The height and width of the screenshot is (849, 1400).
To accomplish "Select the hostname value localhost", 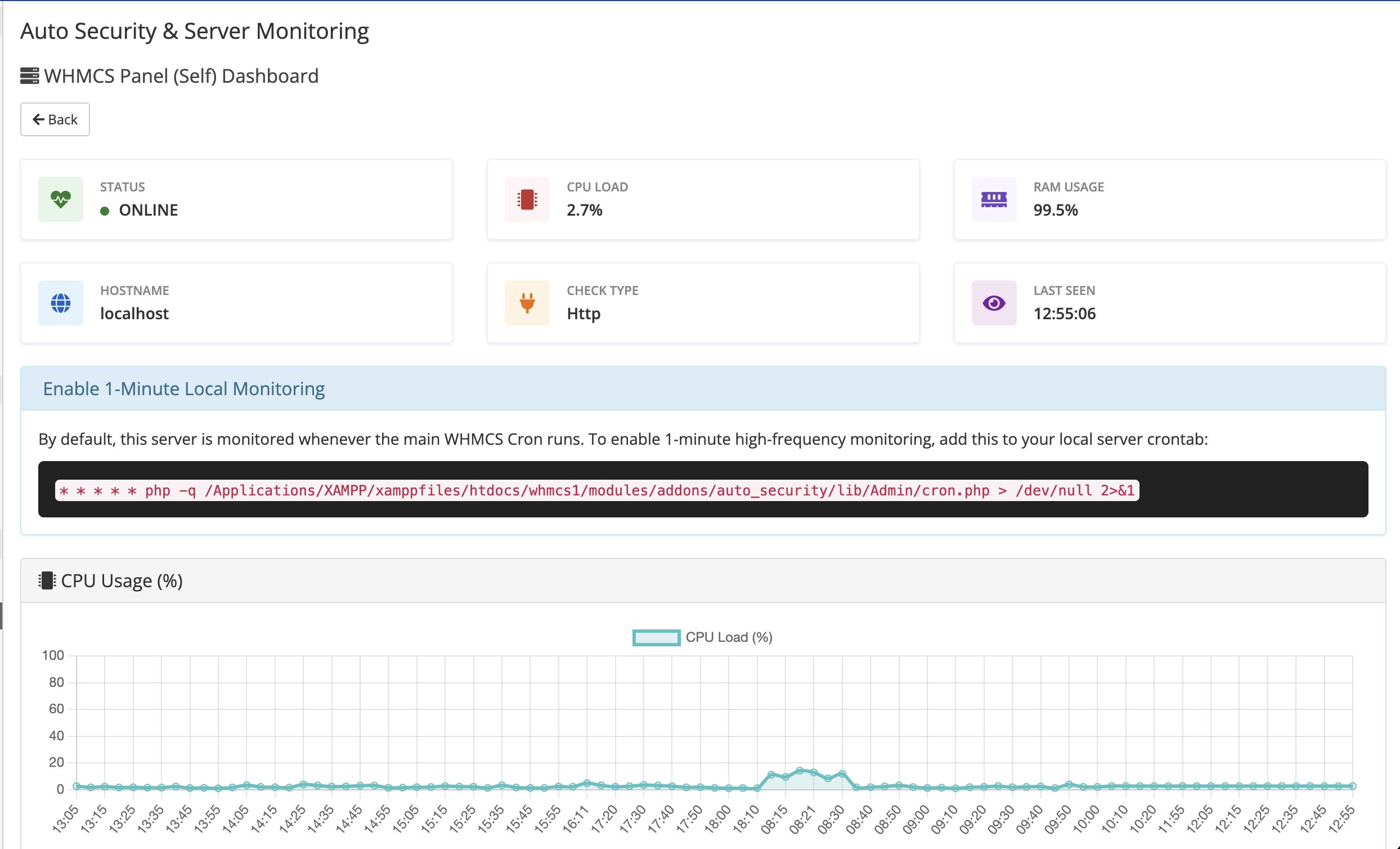I will click(x=134, y=314).
